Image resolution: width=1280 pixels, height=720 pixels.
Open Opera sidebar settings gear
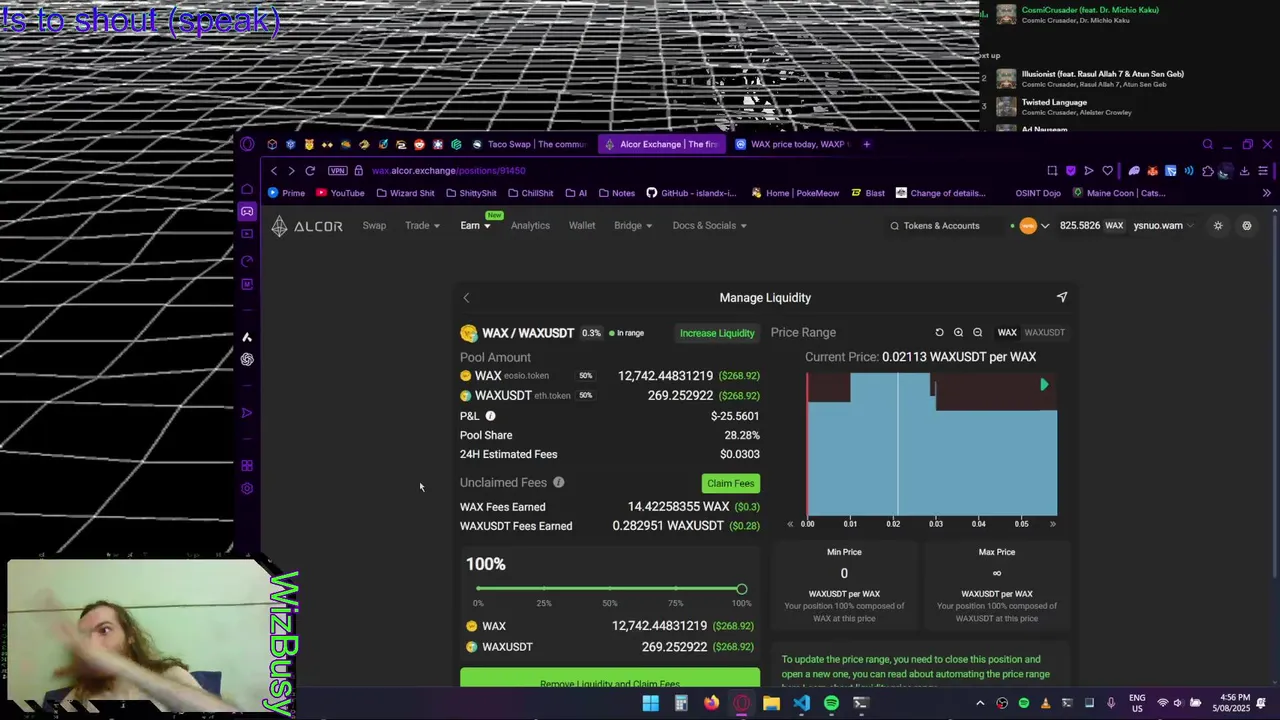(247, 488)
